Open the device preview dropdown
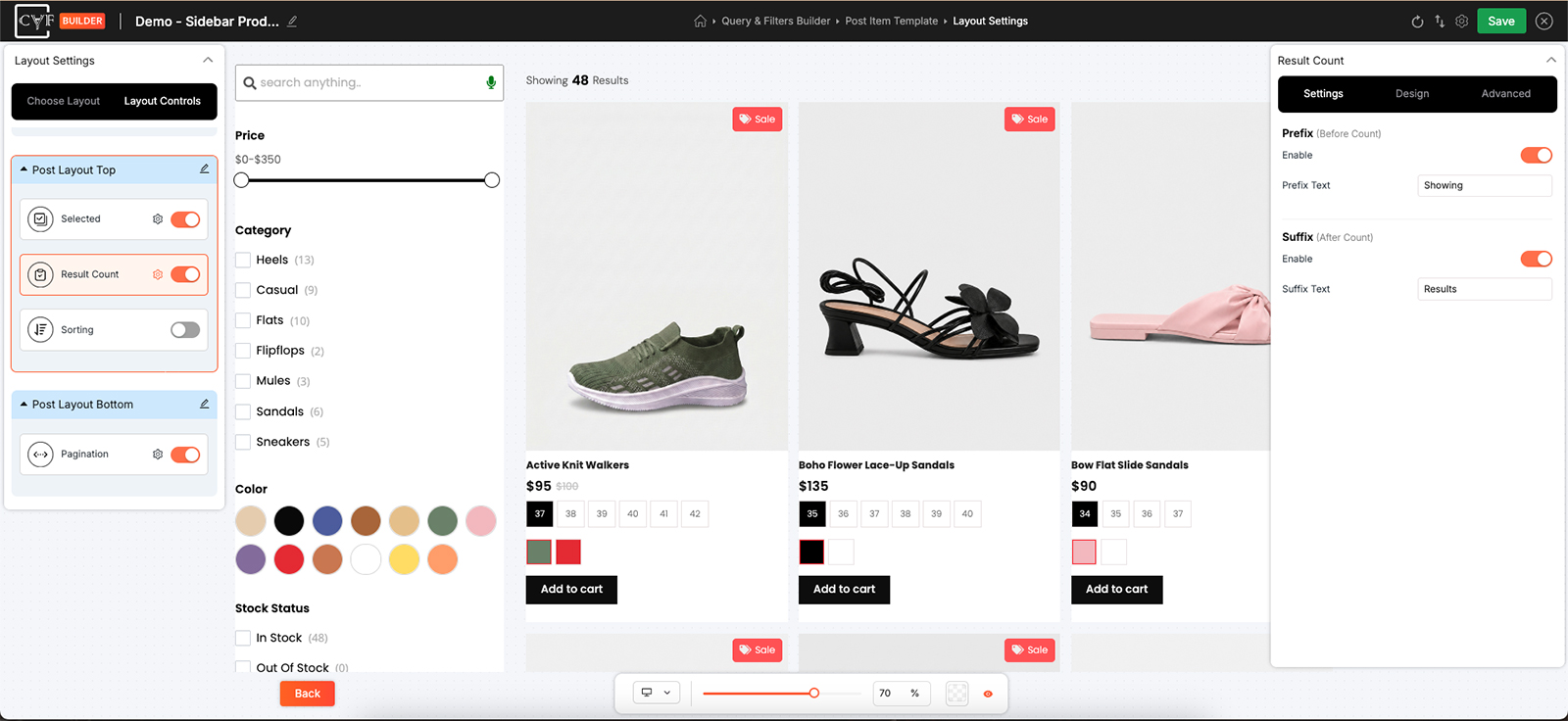The image size is (1568, 721). click(x=657, y=694)
